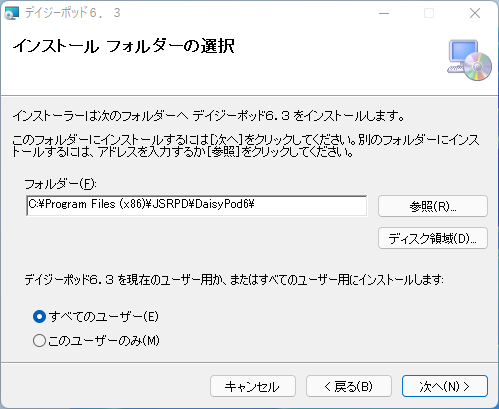Cancel setup with the キャンセル button
This screenshot has width=499, height=409.
coord(253,386)
